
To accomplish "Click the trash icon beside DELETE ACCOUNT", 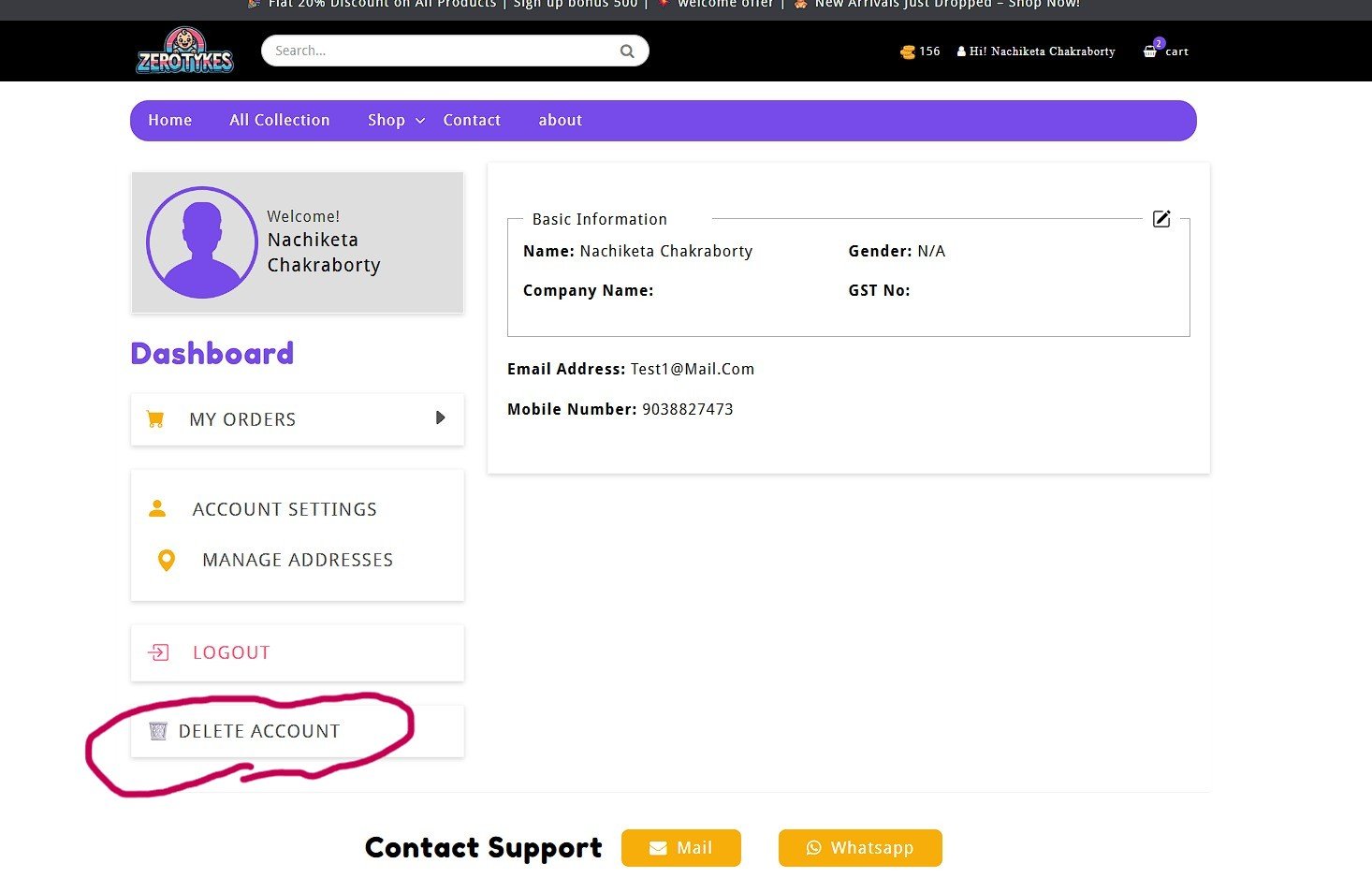I will 157,730.
